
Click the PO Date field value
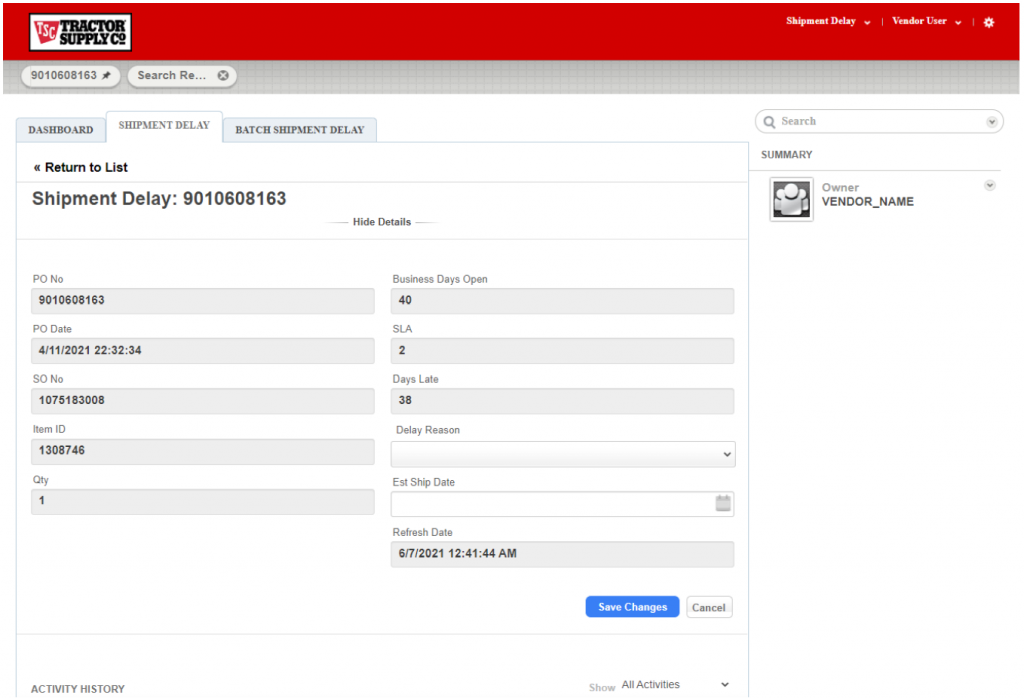point(203,351)
